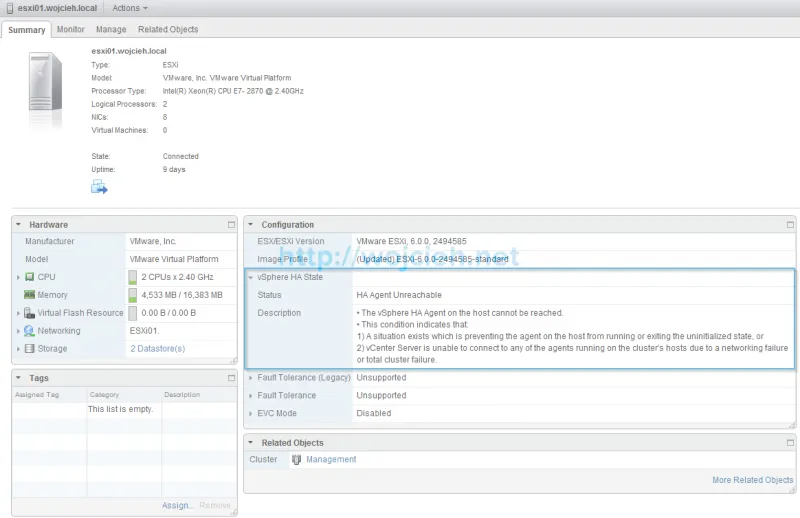The image size is (800, 518).
Task: Select the VMware ESXi, 6.0.0, 2494585 version text
Action: pos(411,241)
